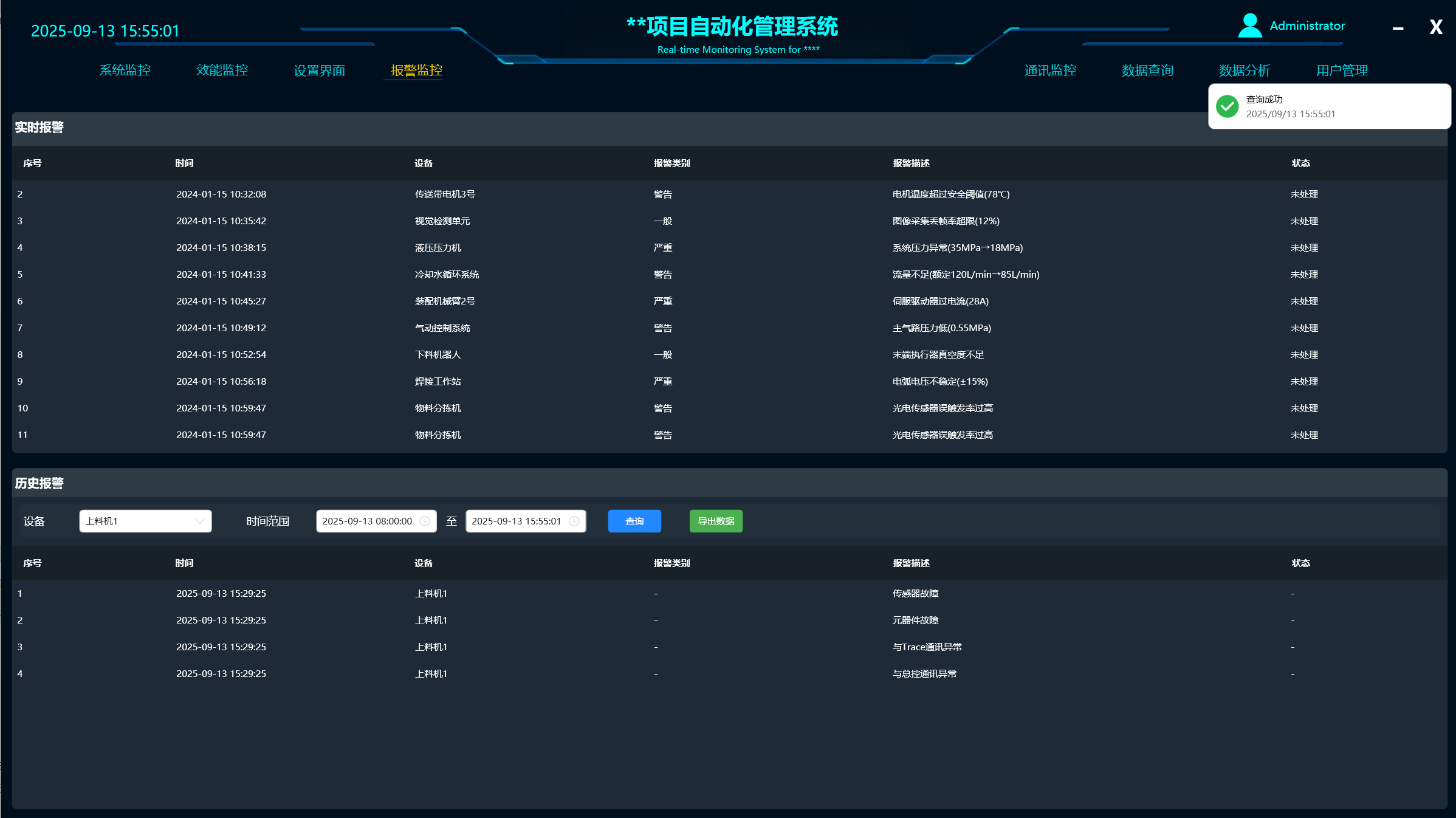Click the Administrator user avatar icon
Screen dimensions: 1456x818
[x=1249, y=26]
